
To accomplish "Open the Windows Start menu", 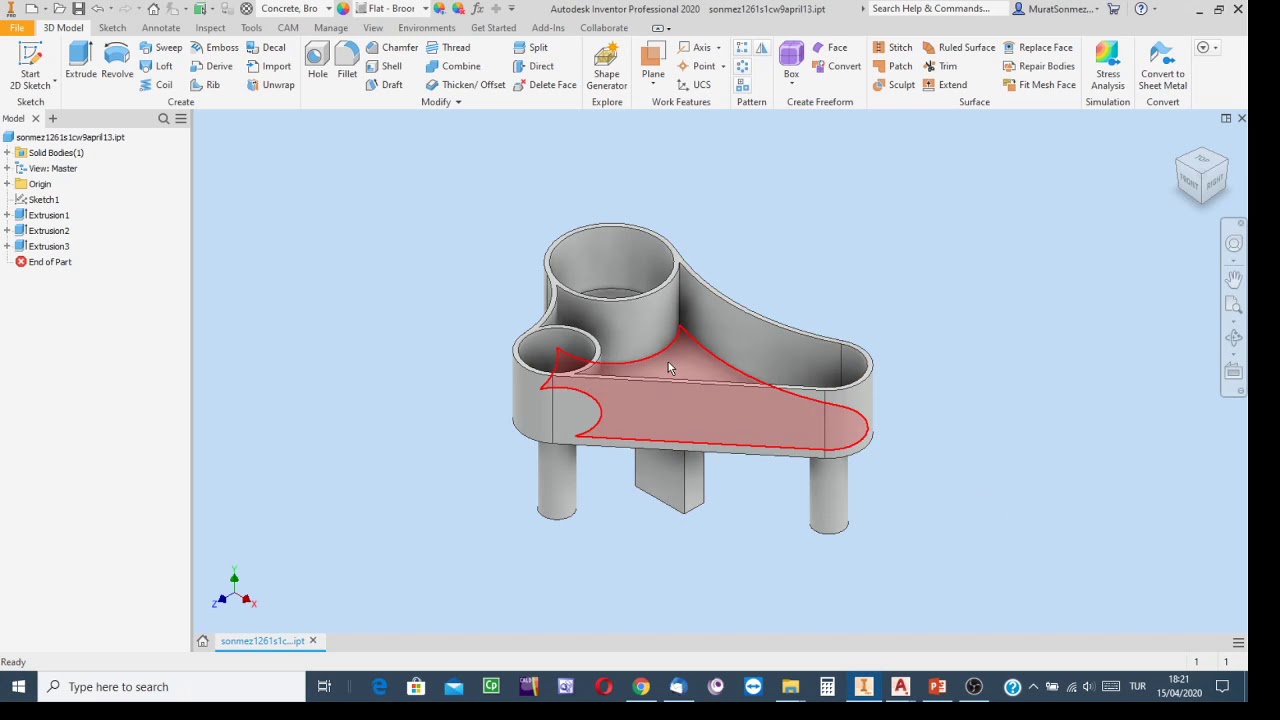I will (x=18, y=687).
